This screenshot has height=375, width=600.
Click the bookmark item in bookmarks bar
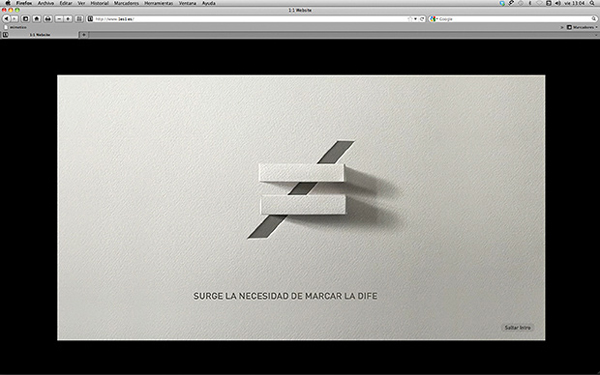15,27
